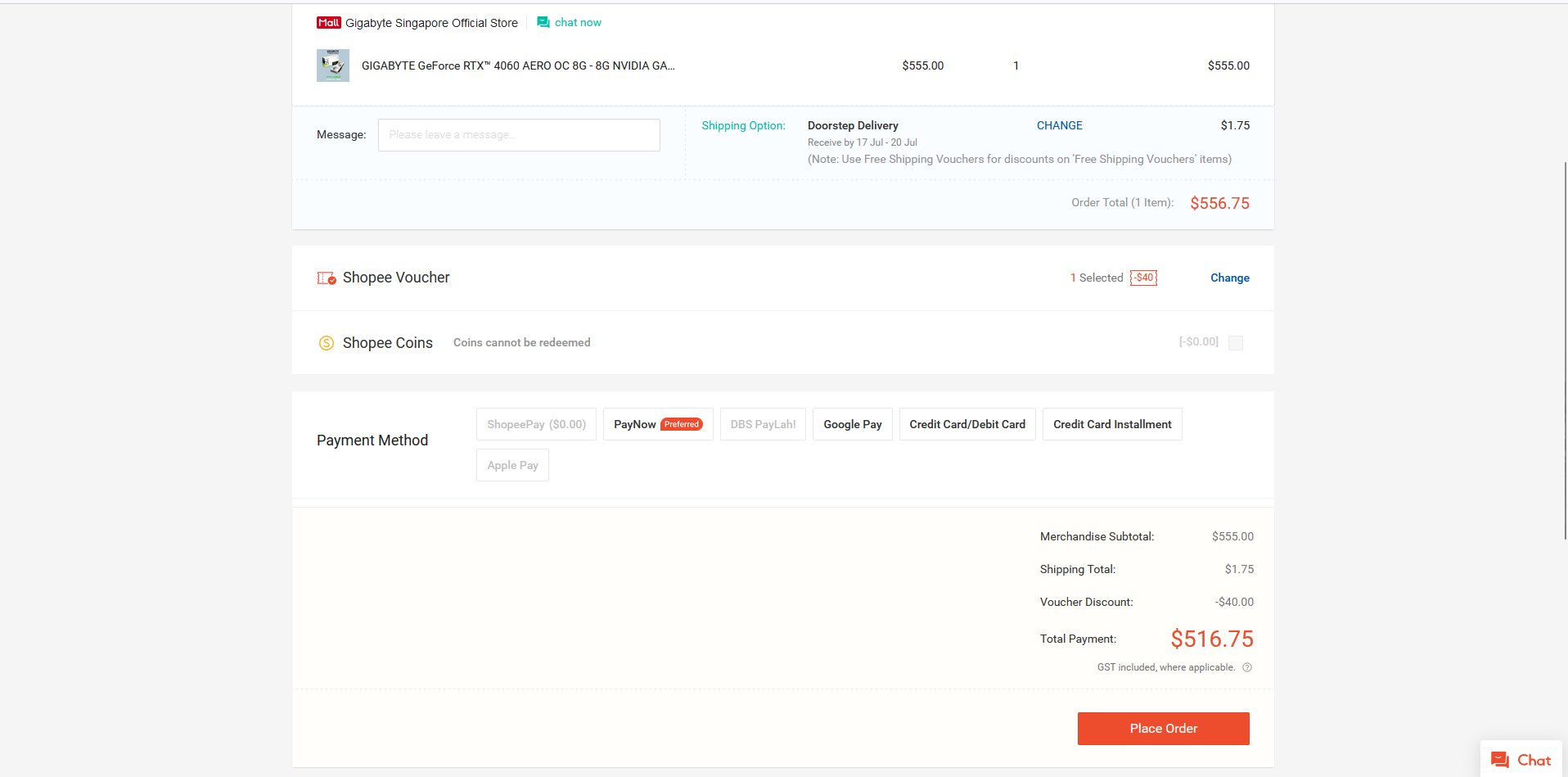This screenshot has height=777, width=1568.
Task: Click the red Mall badge icon
Action: (329, 23)
